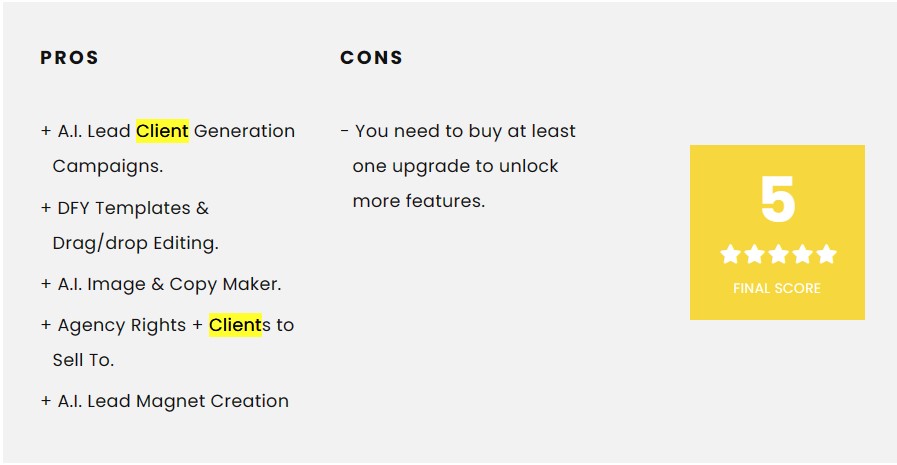Click the plus sign before DFY Templates
This screenshot has height=465, width=897.
pos(46,208)
